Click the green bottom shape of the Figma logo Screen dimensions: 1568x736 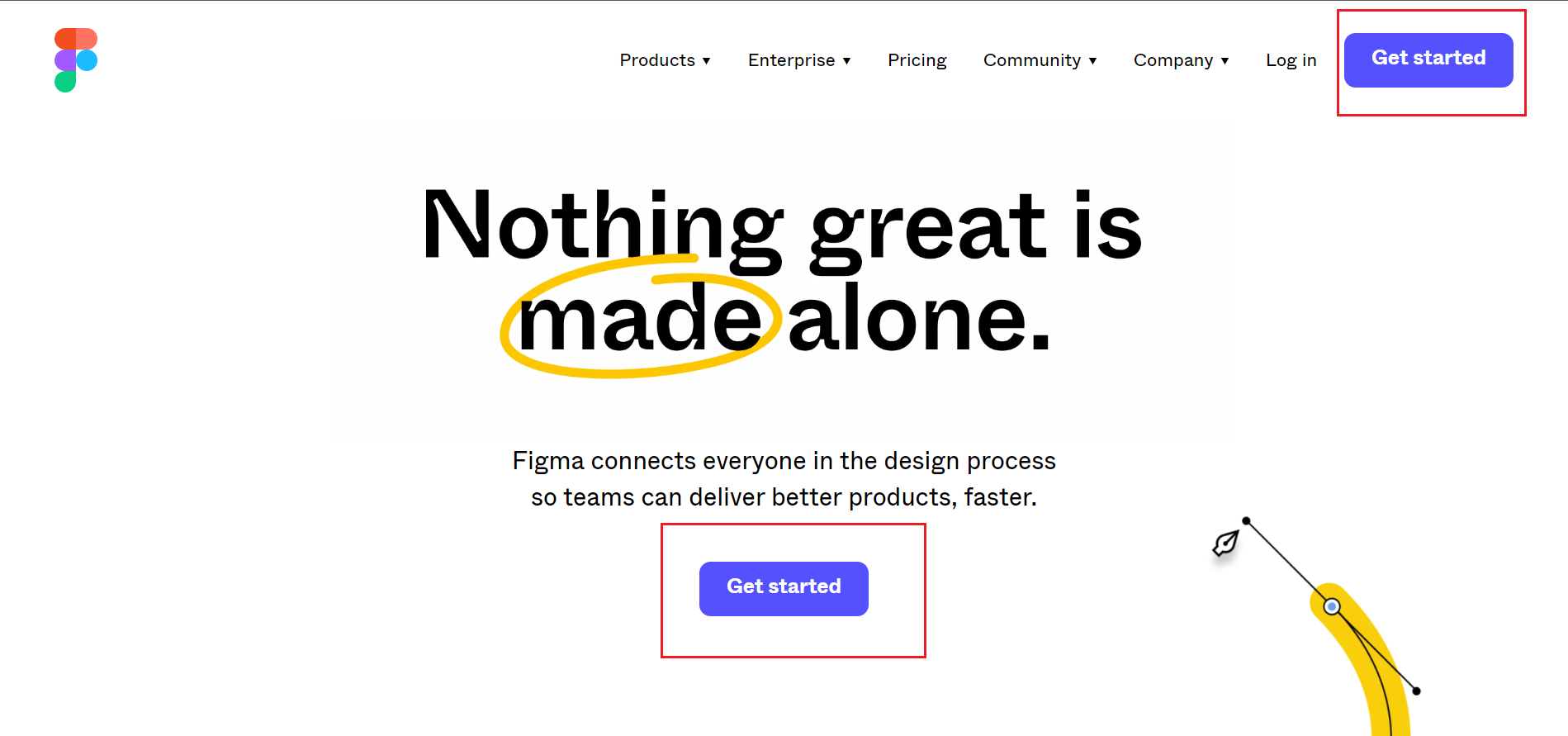(65, 81)
